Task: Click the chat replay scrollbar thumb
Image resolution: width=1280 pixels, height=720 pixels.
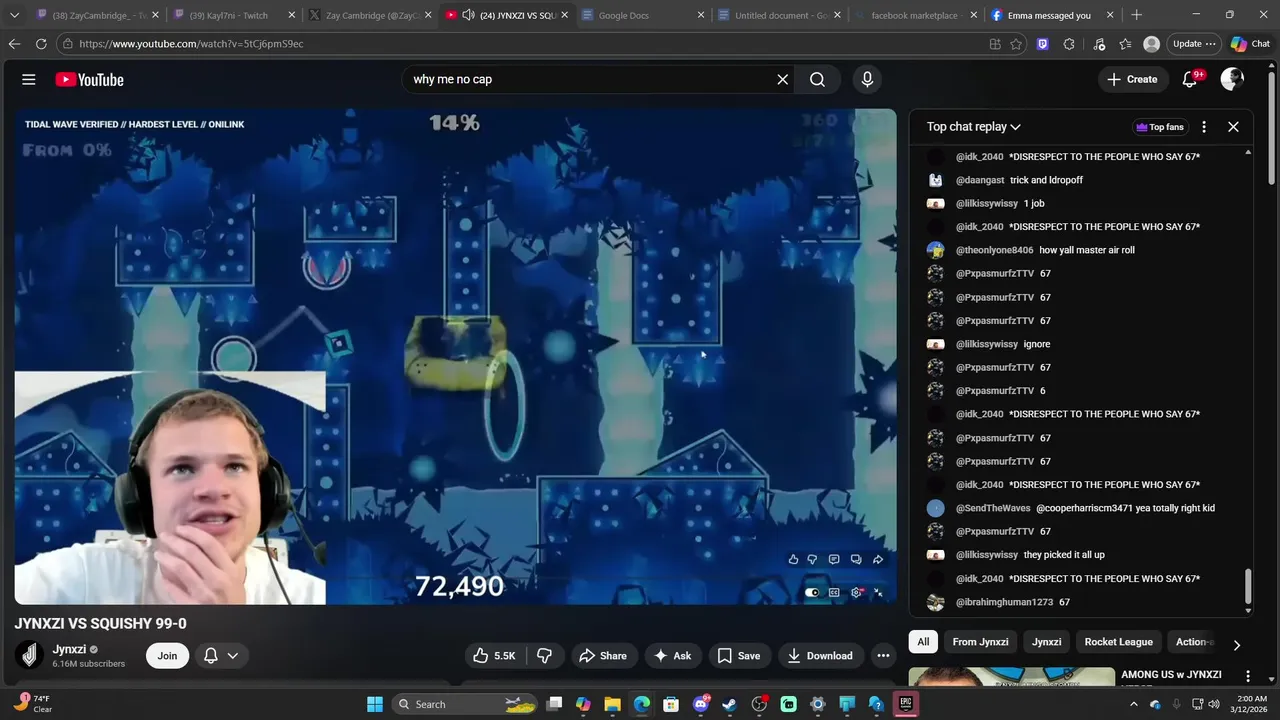Action: click(1248, 587)
